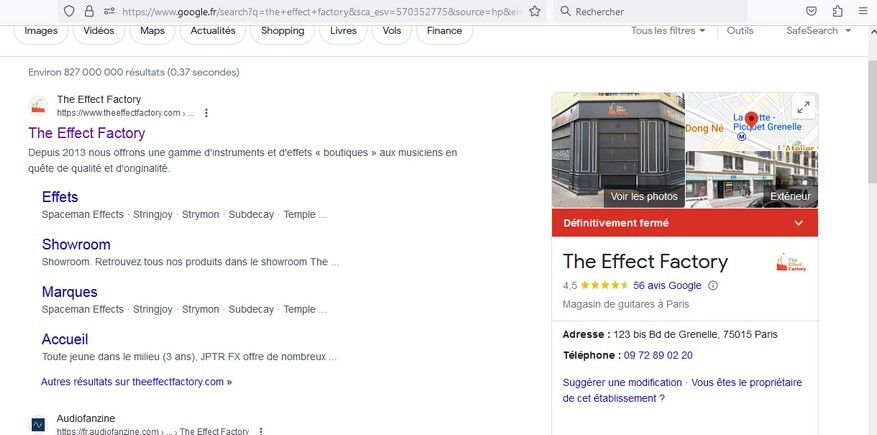
Task: Open the Showroom sitelink
Action: tap(76, 244)
